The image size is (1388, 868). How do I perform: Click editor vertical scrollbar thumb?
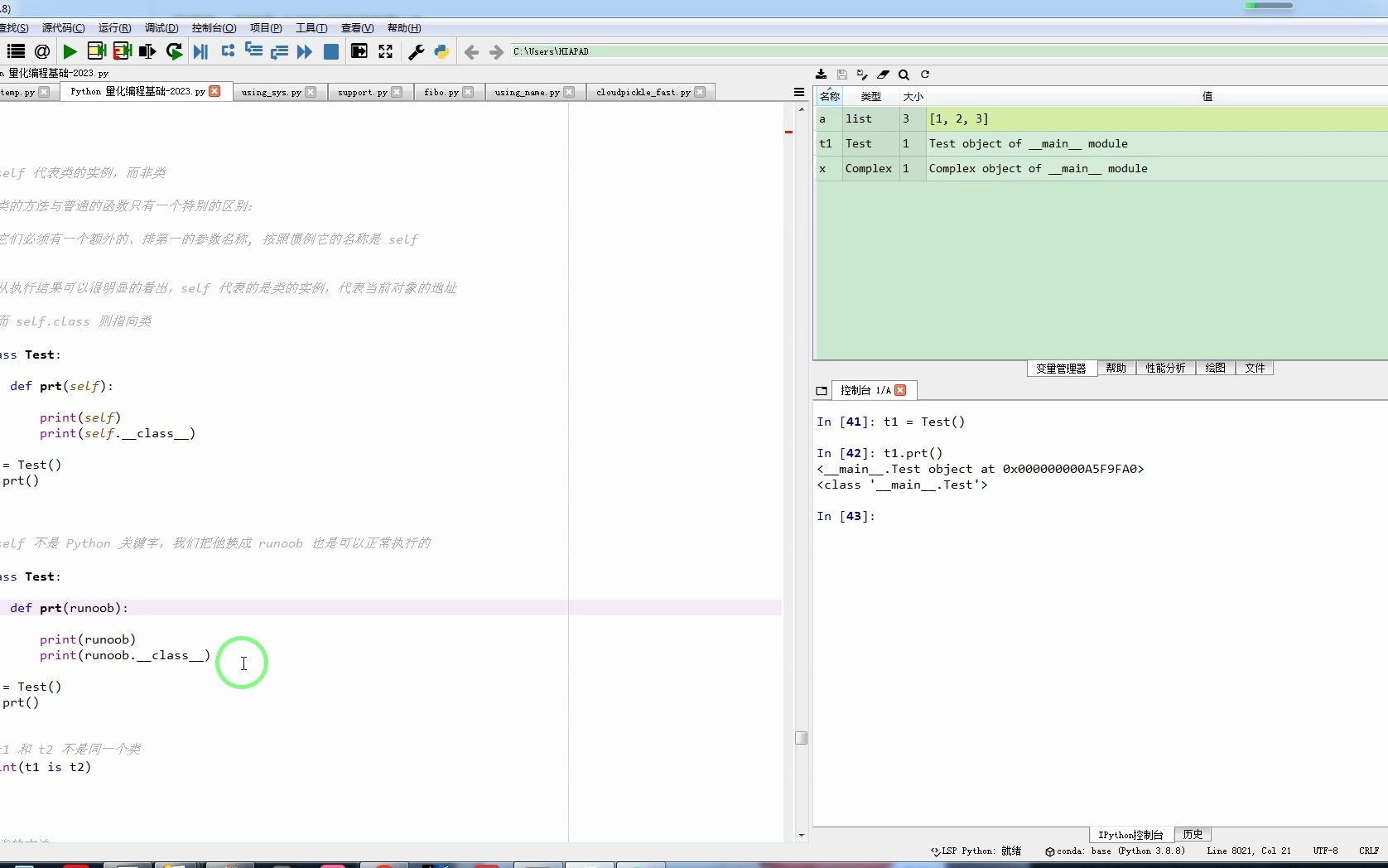point(801,738)
